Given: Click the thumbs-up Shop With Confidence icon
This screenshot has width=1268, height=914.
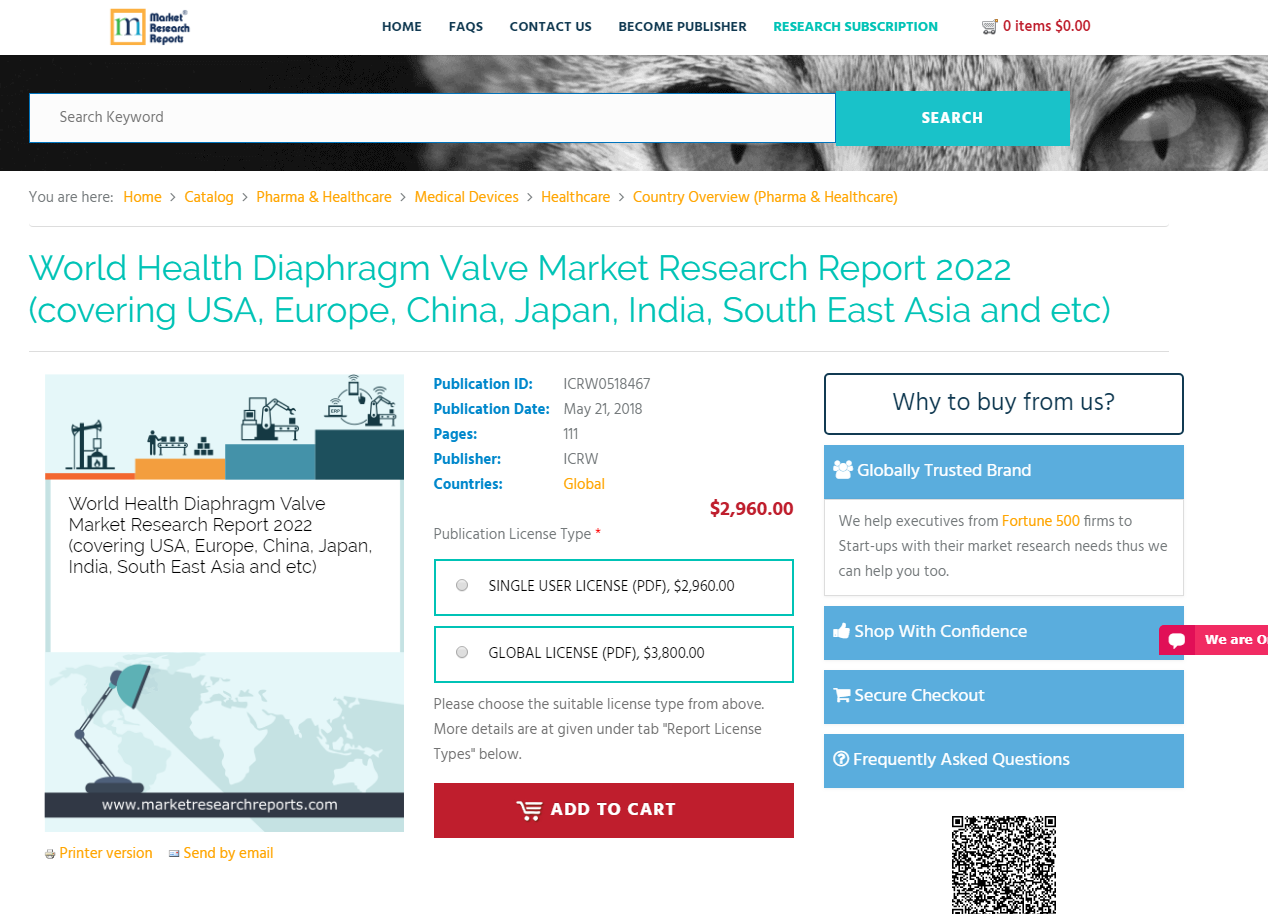Looking at the screenshot, I should [x=841, y=631].
